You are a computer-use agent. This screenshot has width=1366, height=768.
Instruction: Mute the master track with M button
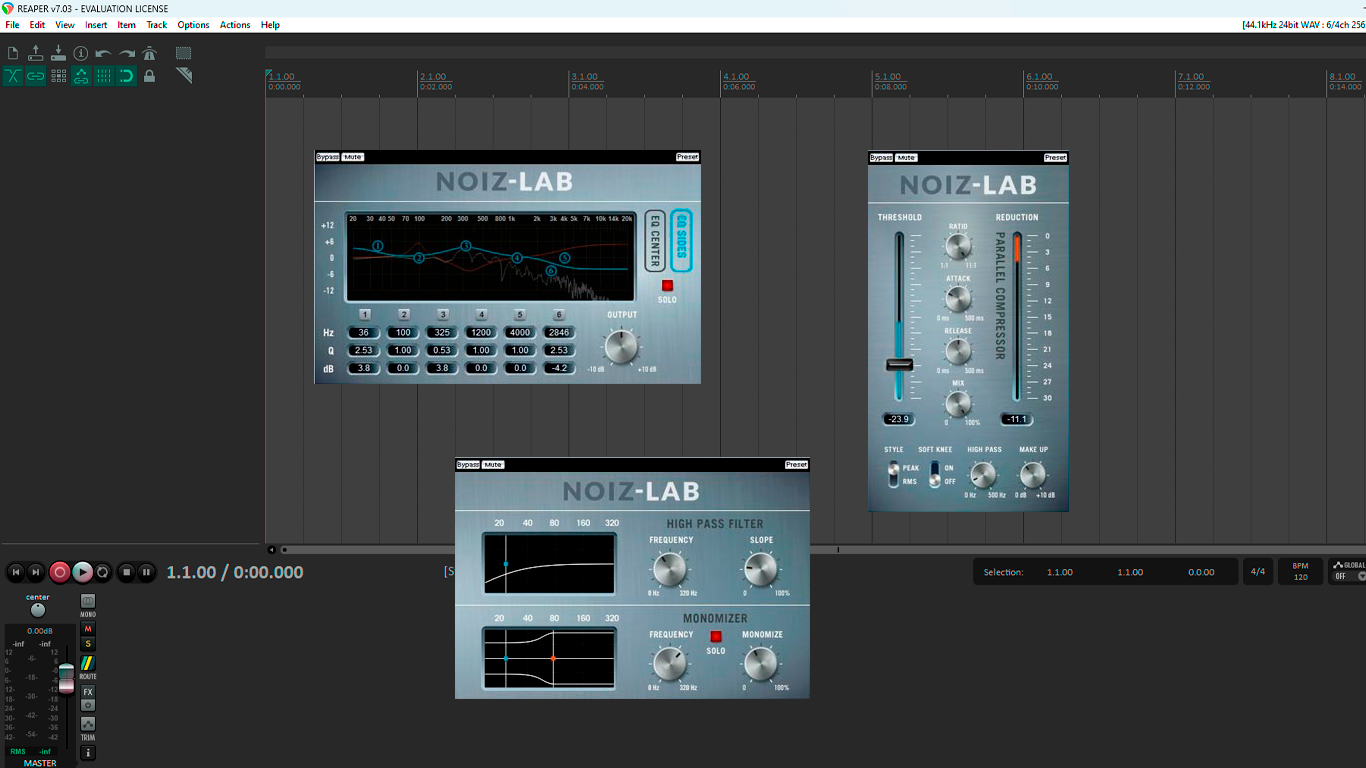[x=88, y=629]
